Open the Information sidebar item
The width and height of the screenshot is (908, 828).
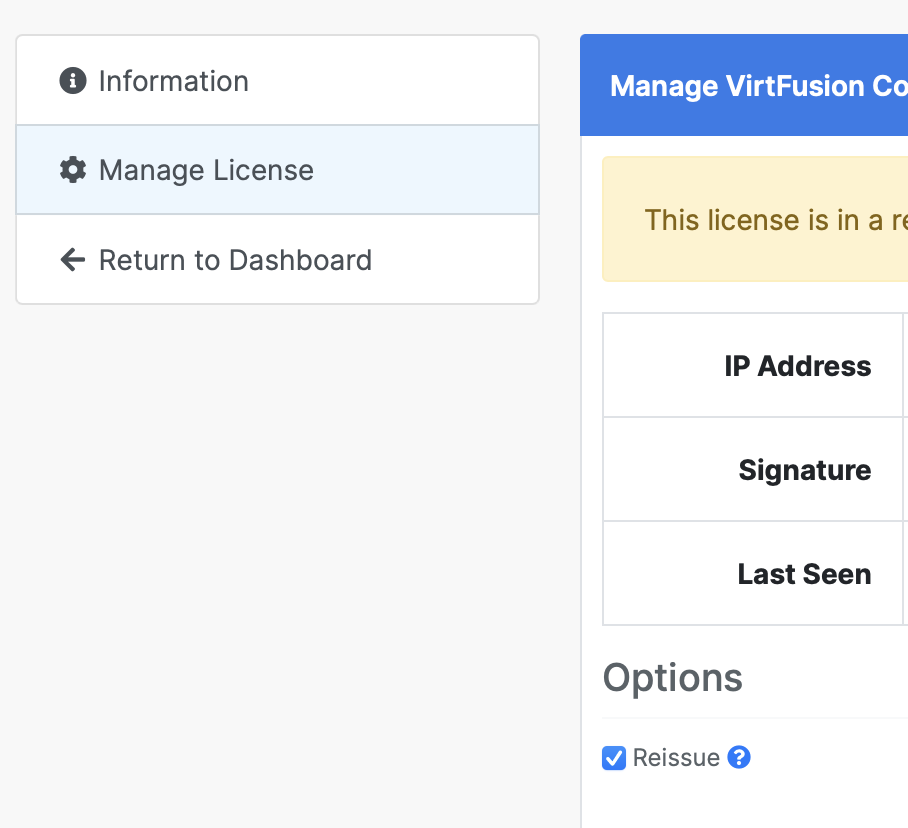[277, 80]
